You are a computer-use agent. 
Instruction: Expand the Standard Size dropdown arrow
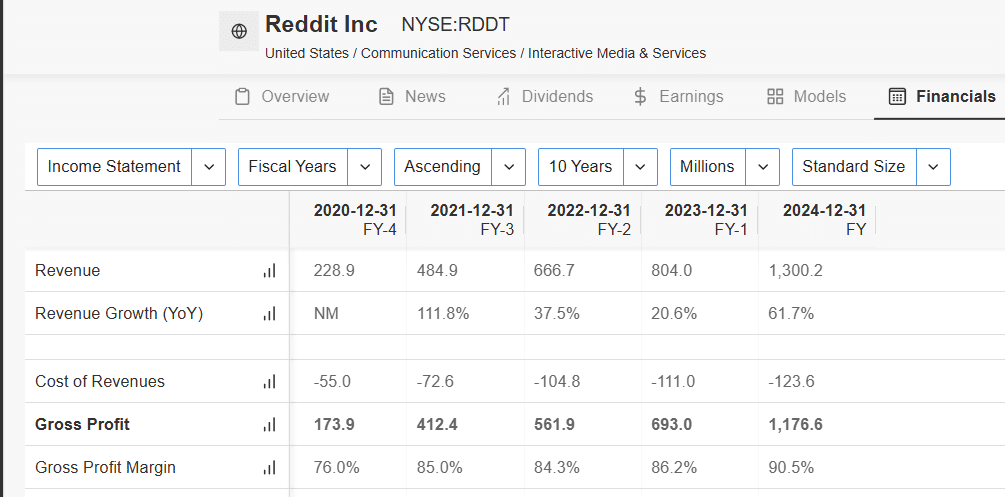tap(934, 167)
